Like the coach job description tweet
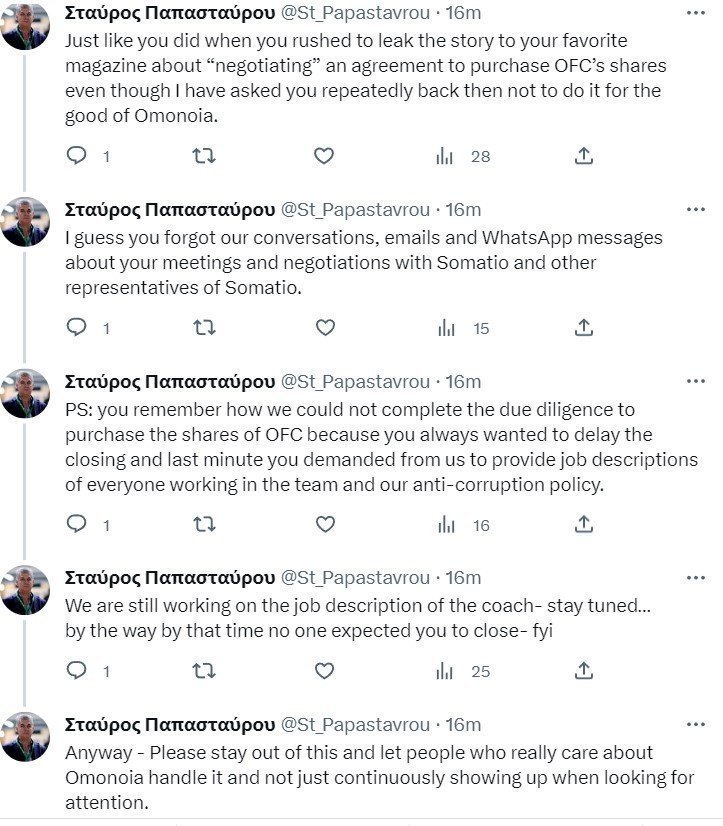The height and width of the screenshot is (826, 723). tap(324, 671)
